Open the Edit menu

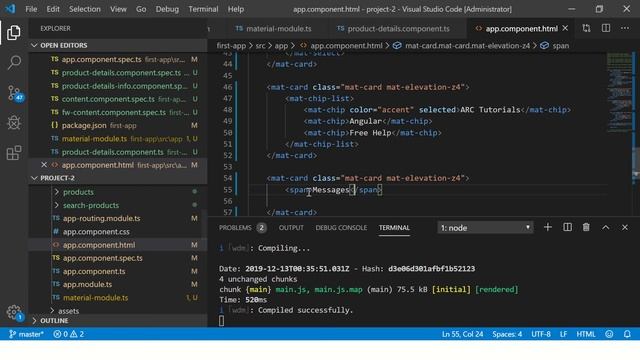[53, 9]
